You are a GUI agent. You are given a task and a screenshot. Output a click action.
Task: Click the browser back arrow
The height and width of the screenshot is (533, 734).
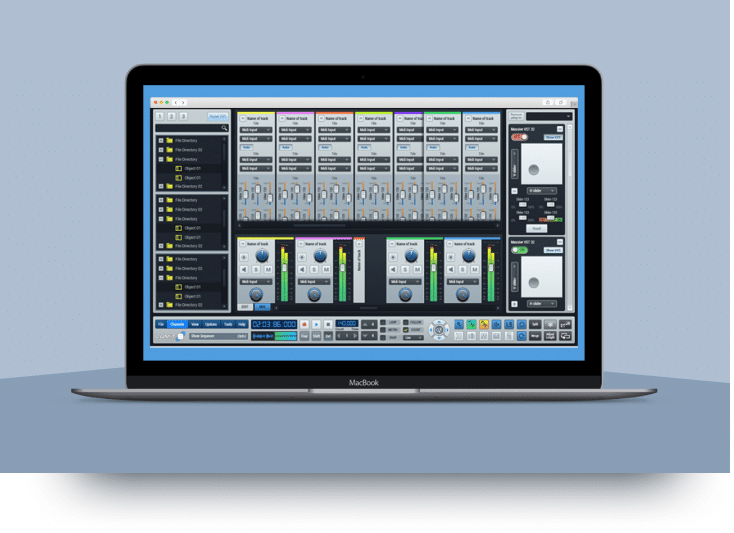[176, 102]
